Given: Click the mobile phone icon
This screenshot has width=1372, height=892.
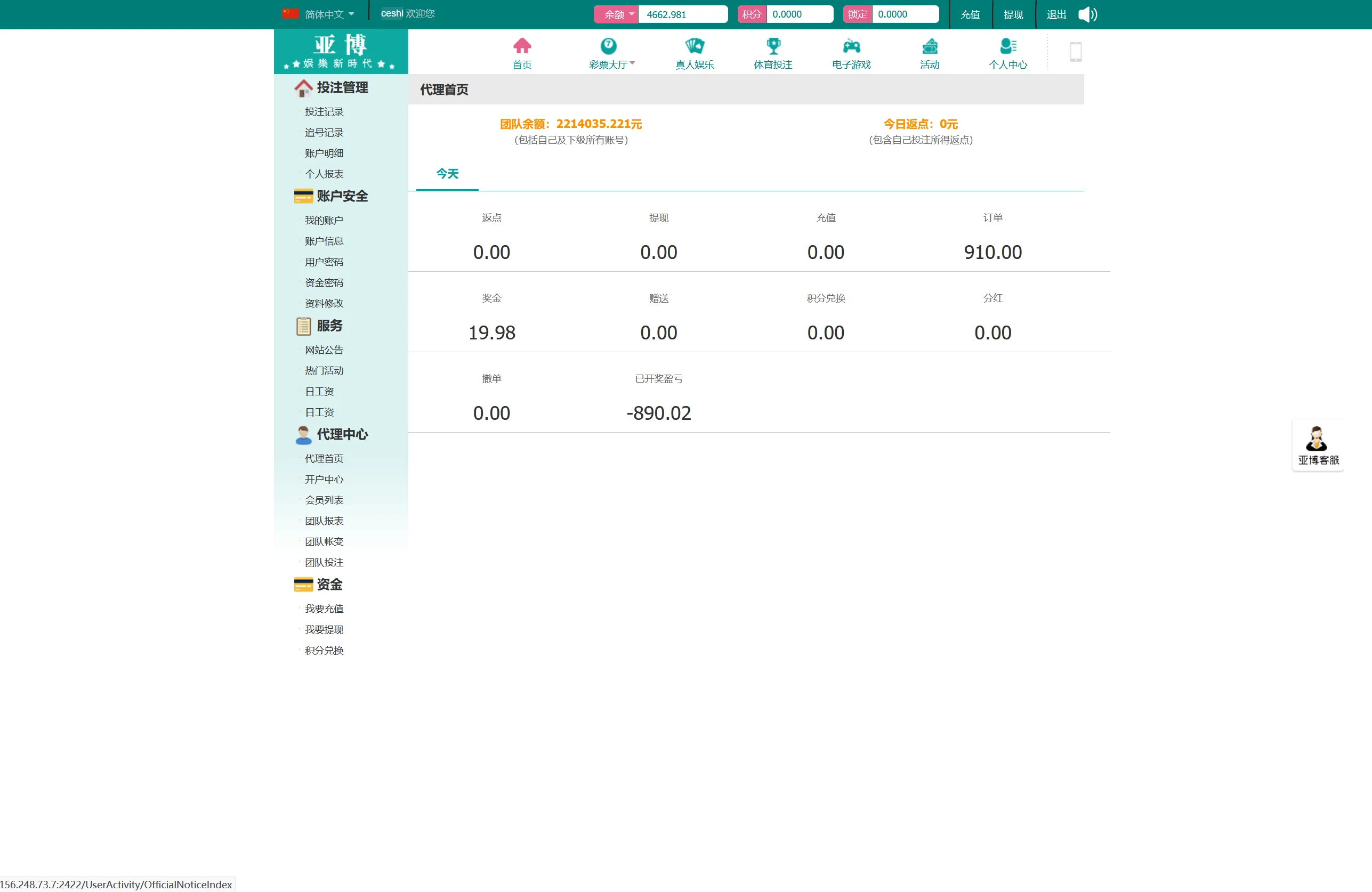Looking at the screenshot, I should click(1075, 52).
